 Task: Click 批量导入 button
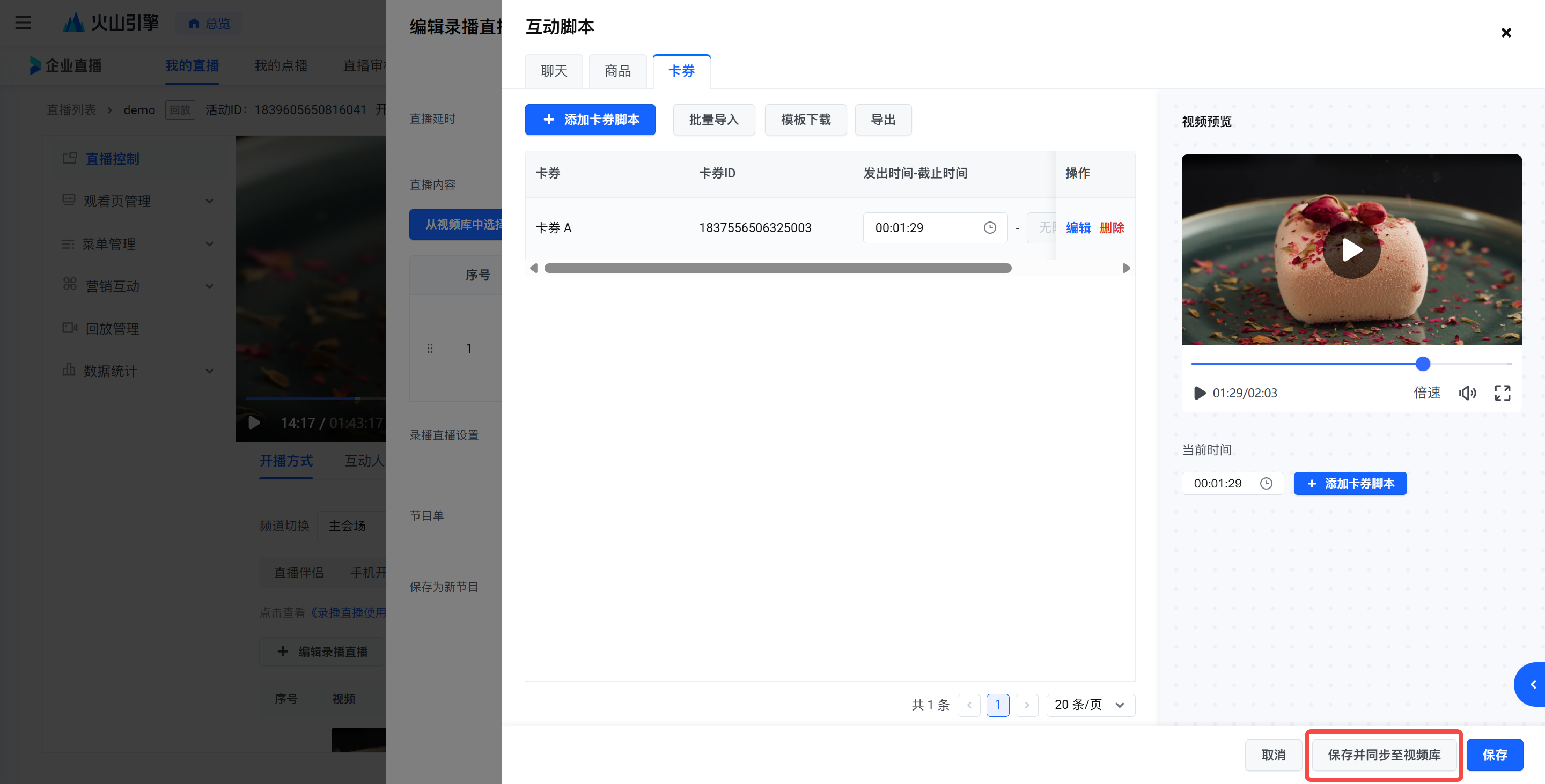tap(713, 120)
